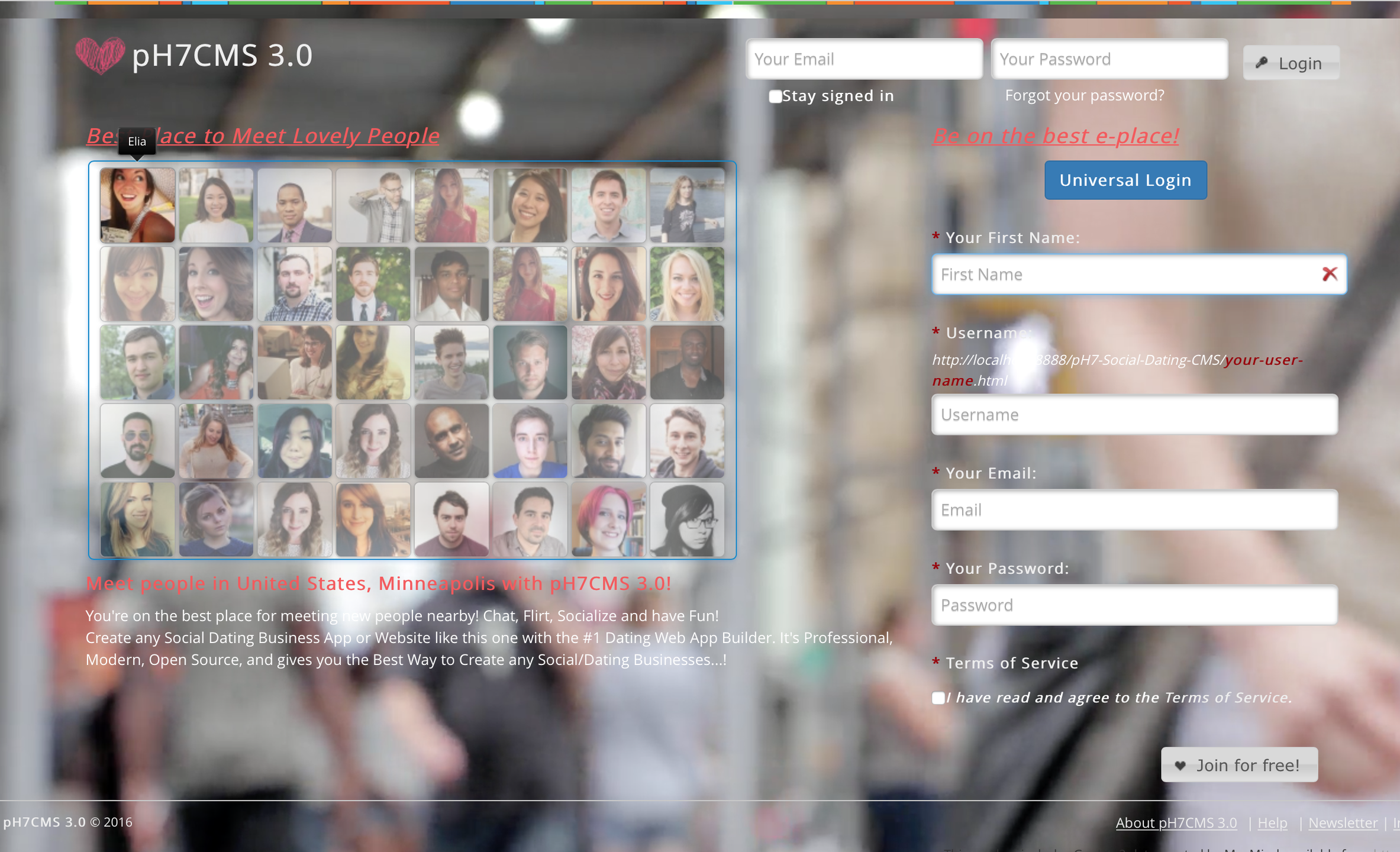Click the Password input field to activate

(1135, 605)
